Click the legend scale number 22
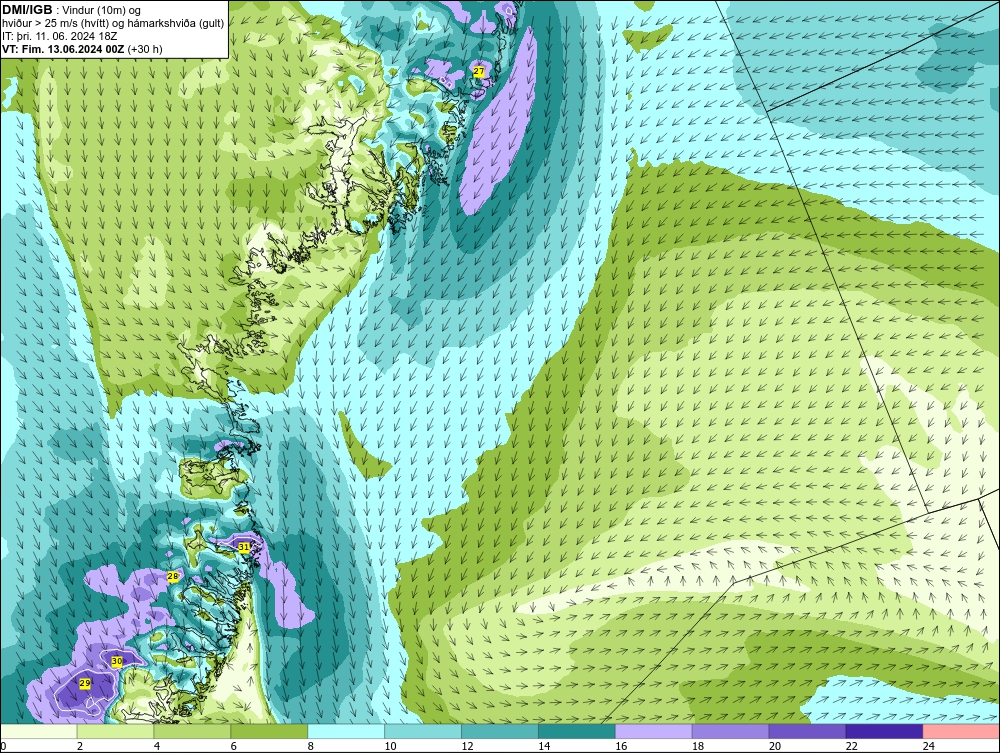 point(851,746)
